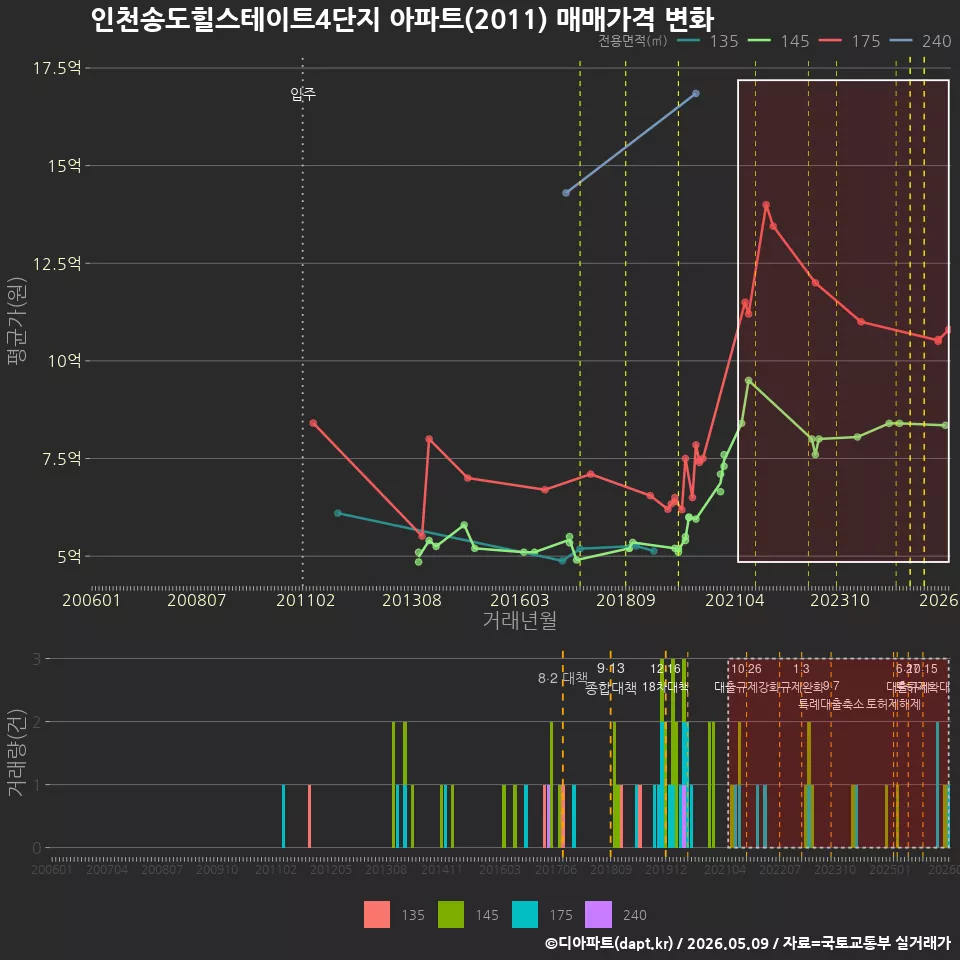Screen dimensions: 960x960
Task: Click the 201205 label under the volume chart
Action: (331, 869)
